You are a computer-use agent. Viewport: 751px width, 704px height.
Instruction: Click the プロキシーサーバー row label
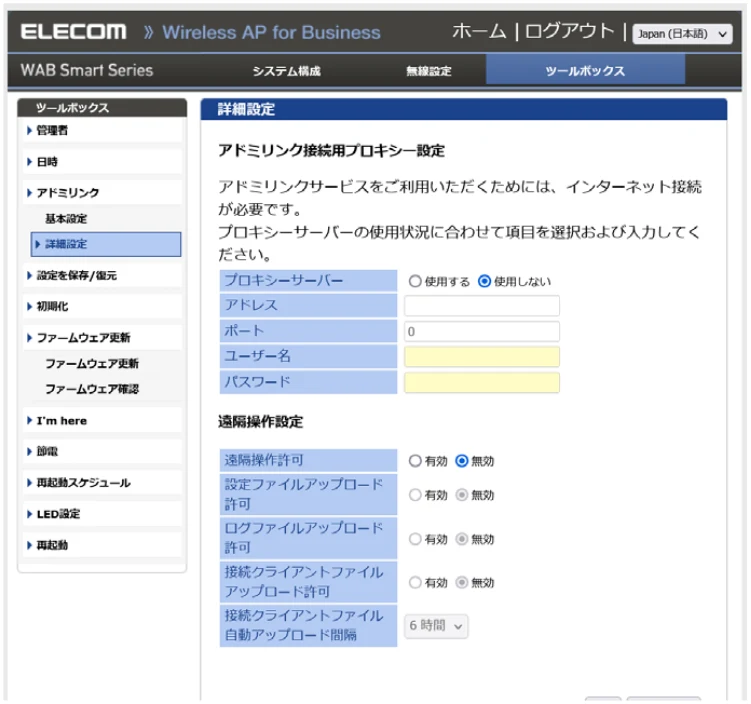(x=308, y=280)
